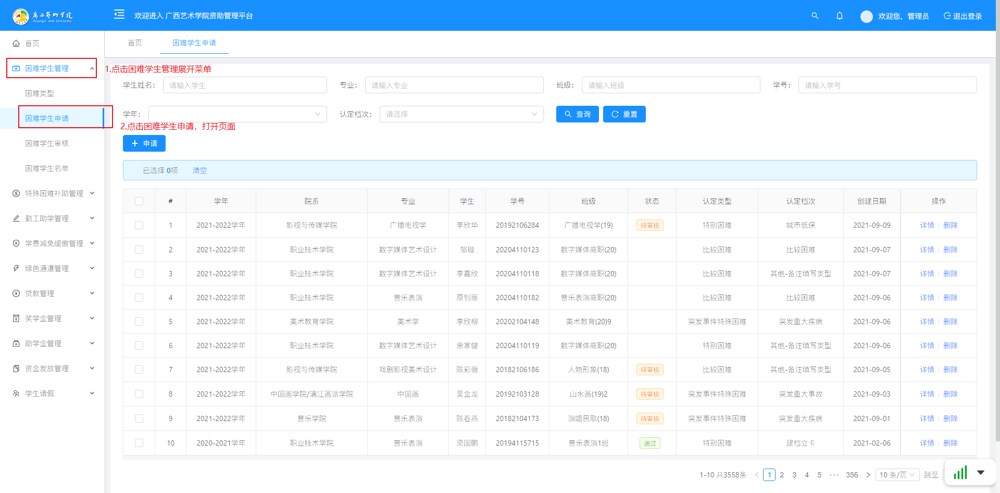Viewport: 1000px width, 493px height.
Task: Click the hamburger menu collapse icon
Action: click(119, 15)
